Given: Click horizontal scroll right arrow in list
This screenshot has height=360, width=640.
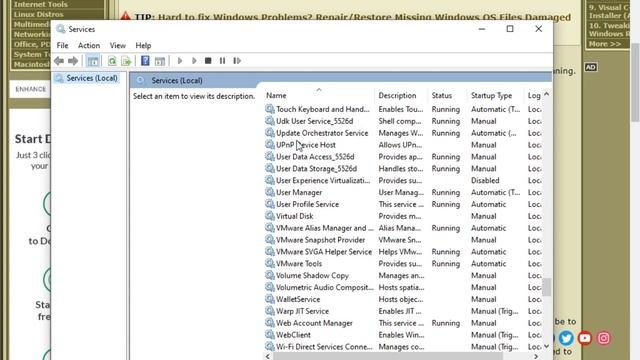Looking at the screenshot, I should coord(536,356).
